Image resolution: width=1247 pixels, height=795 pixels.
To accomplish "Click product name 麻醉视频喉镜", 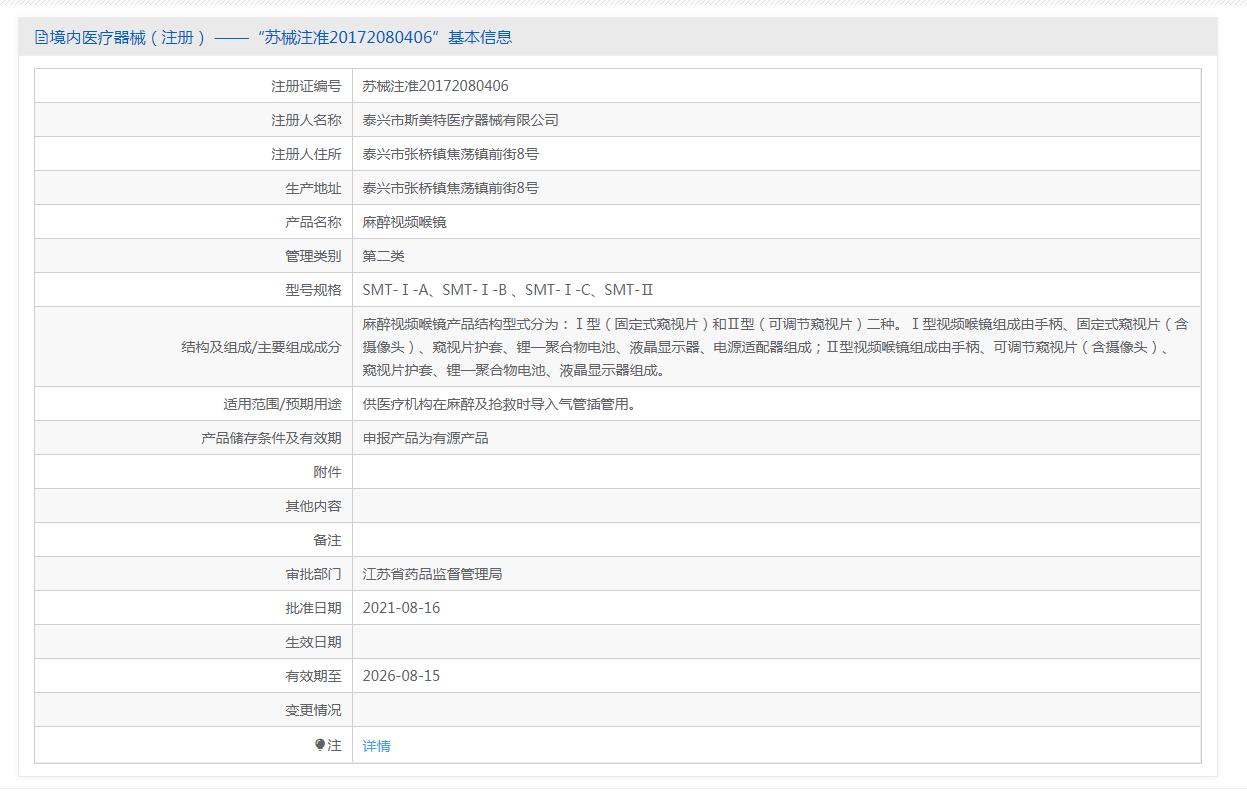I will click(404, 222).
